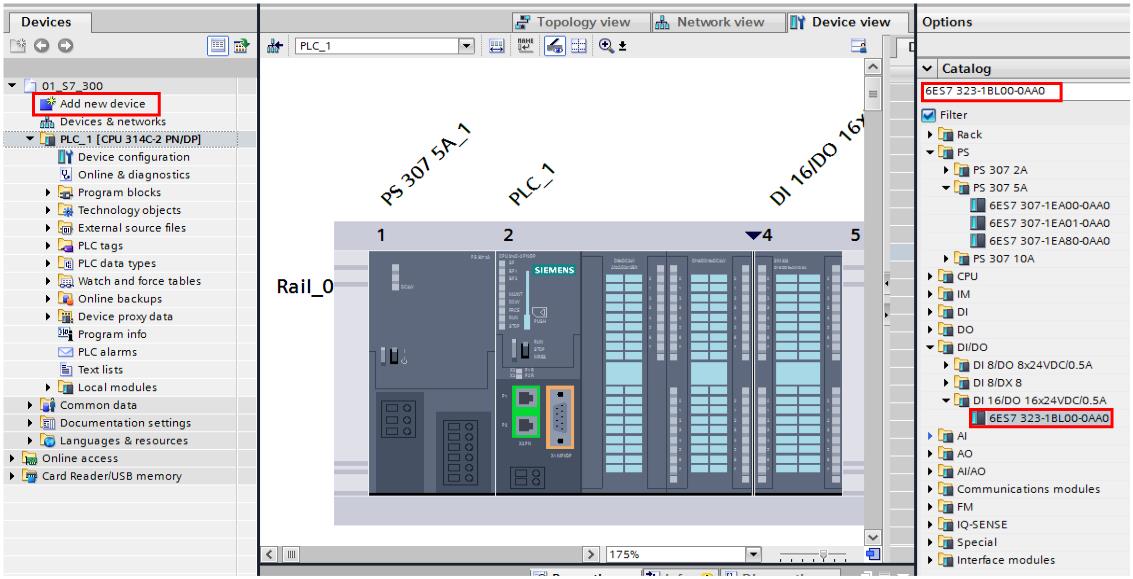This screenshot has width=1133, height=579.
Task: Click the green PROFINET port on CPU
Action: coord(526,412)
